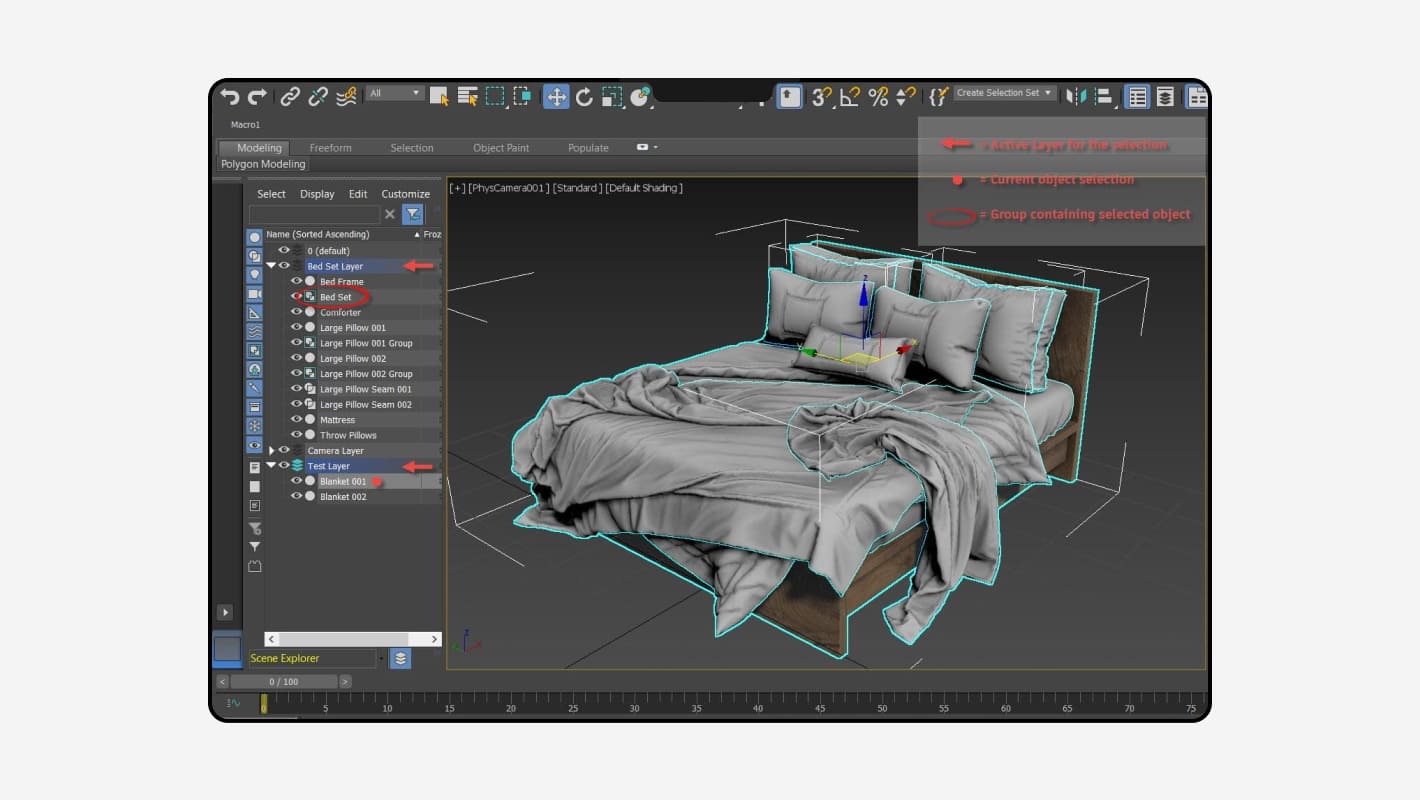The width and height of the screenshot is (1420, 800).
Task: Select the Select and Move tool
Action: pyautogui.click(x=556, y=96)
